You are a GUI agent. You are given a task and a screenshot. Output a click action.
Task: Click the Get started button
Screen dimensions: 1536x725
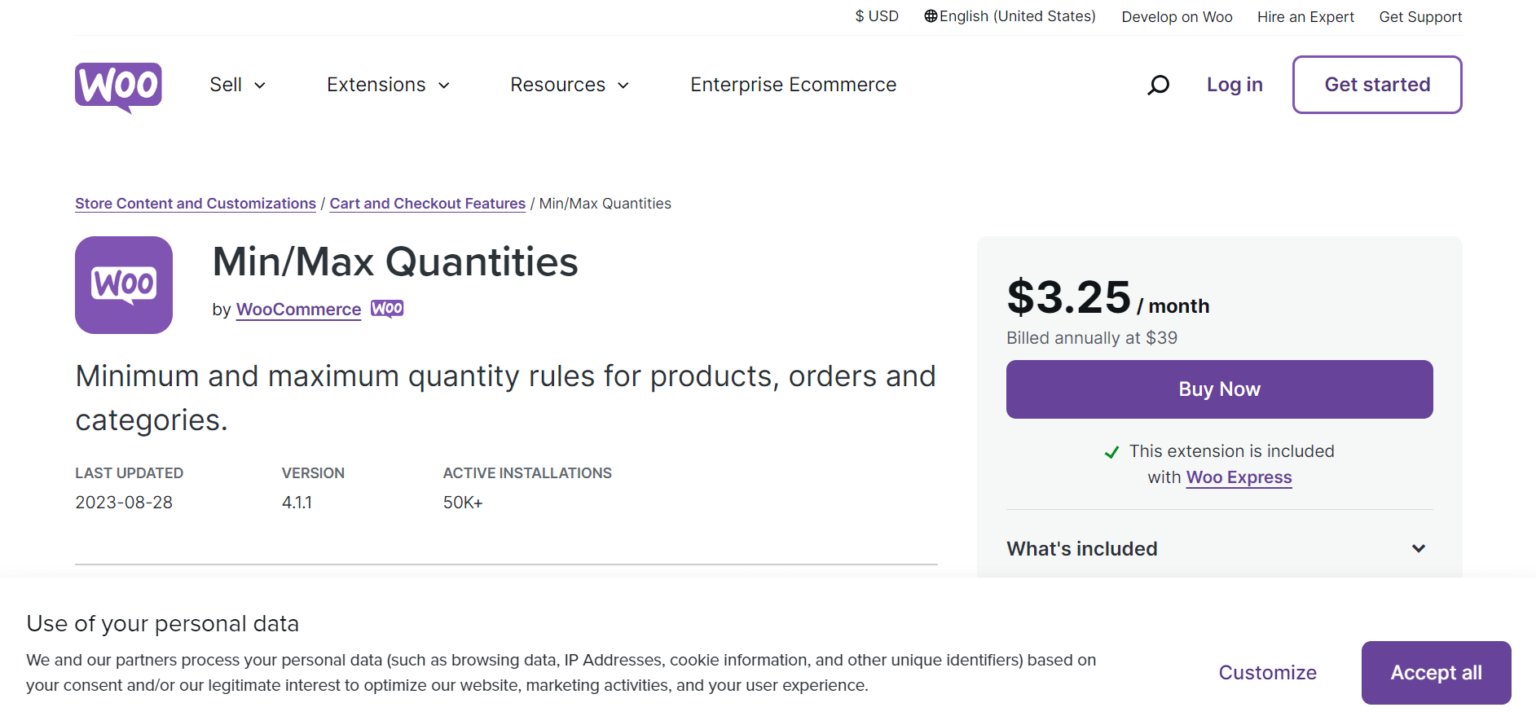coord(1377,84)
